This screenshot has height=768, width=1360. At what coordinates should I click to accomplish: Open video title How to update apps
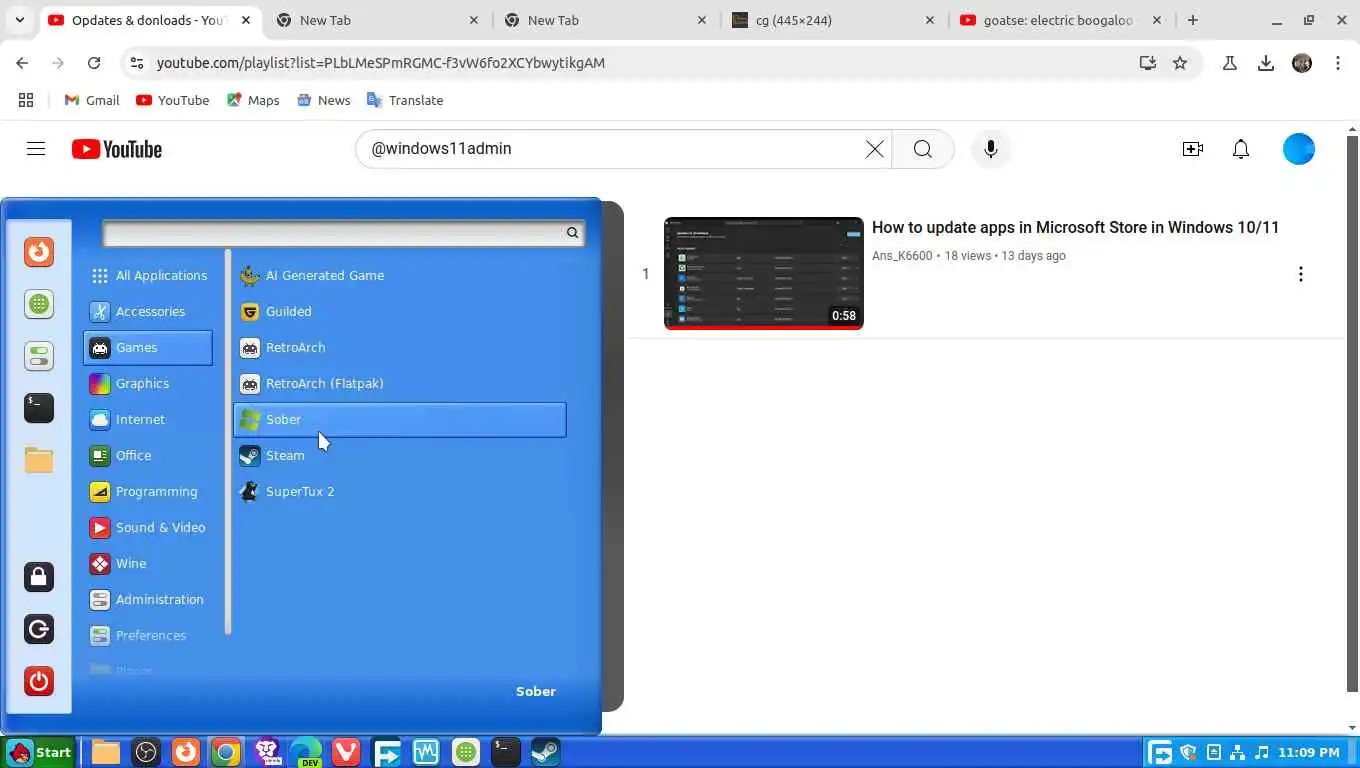point(1075,227)
